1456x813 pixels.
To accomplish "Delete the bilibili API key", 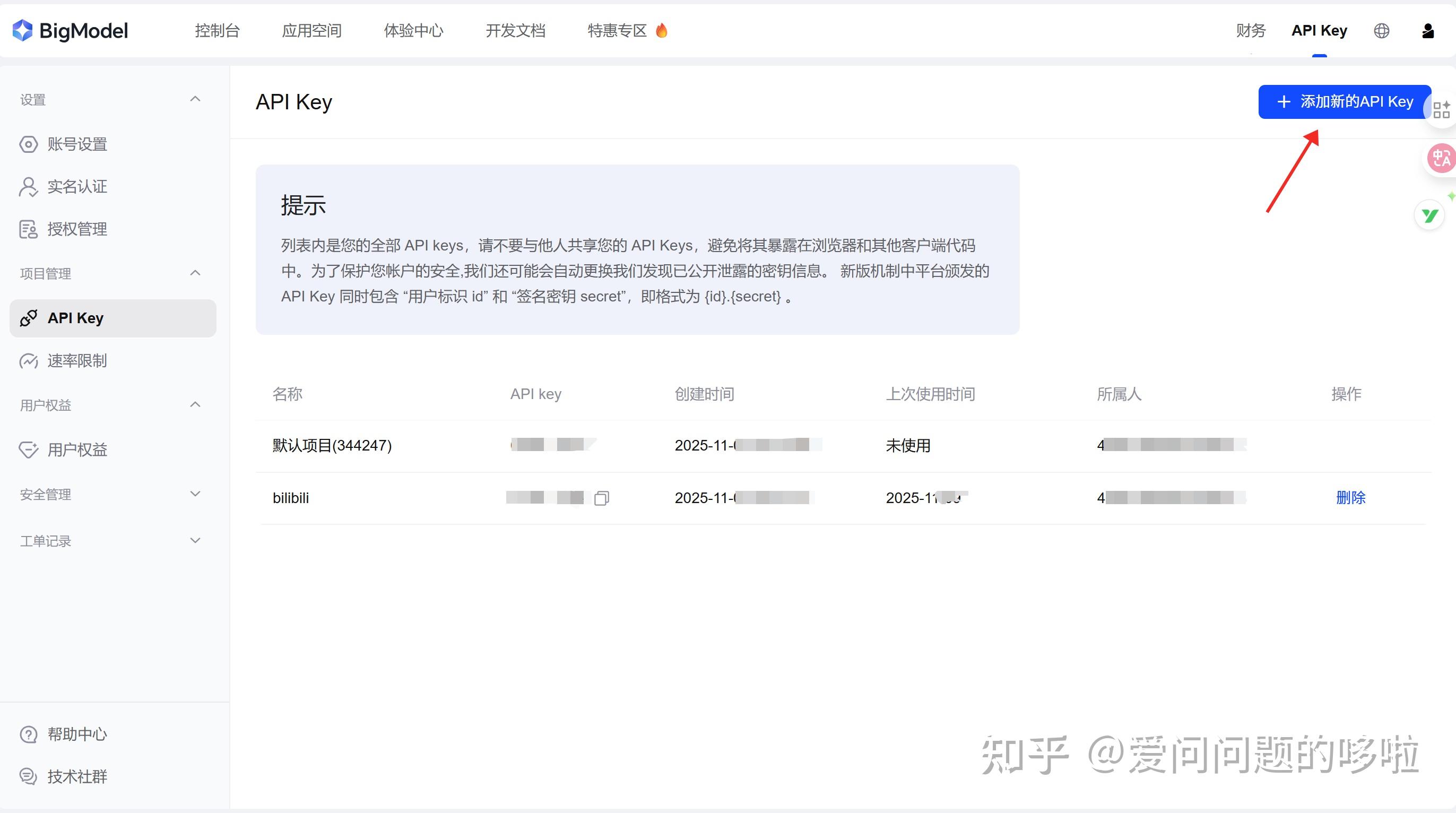I will coord(1350,498).
